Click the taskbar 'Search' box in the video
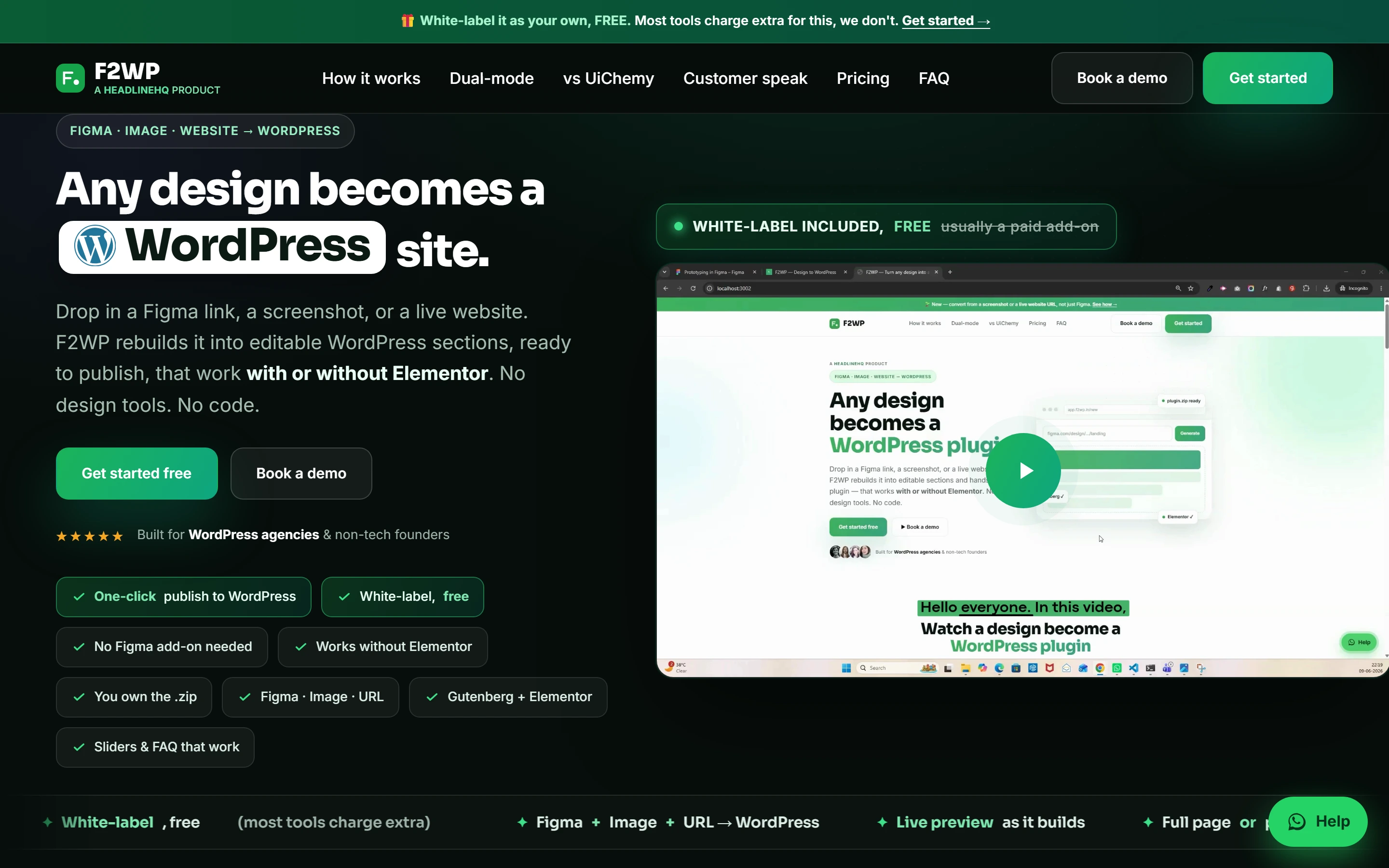Viewport: 1389px width, 868px height. (x=898, y=668)
